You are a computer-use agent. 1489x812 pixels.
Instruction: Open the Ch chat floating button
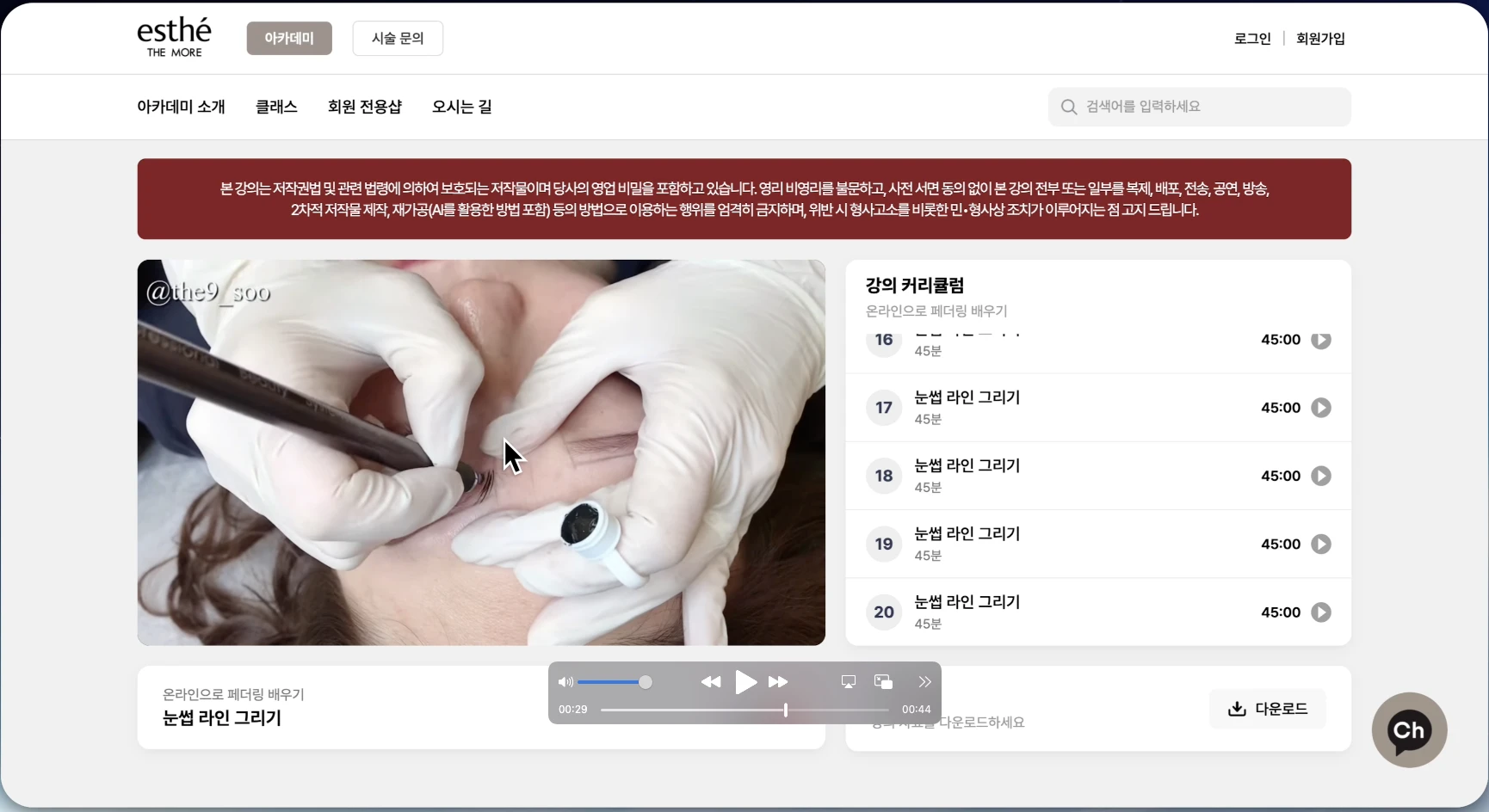coord(1409,730)
